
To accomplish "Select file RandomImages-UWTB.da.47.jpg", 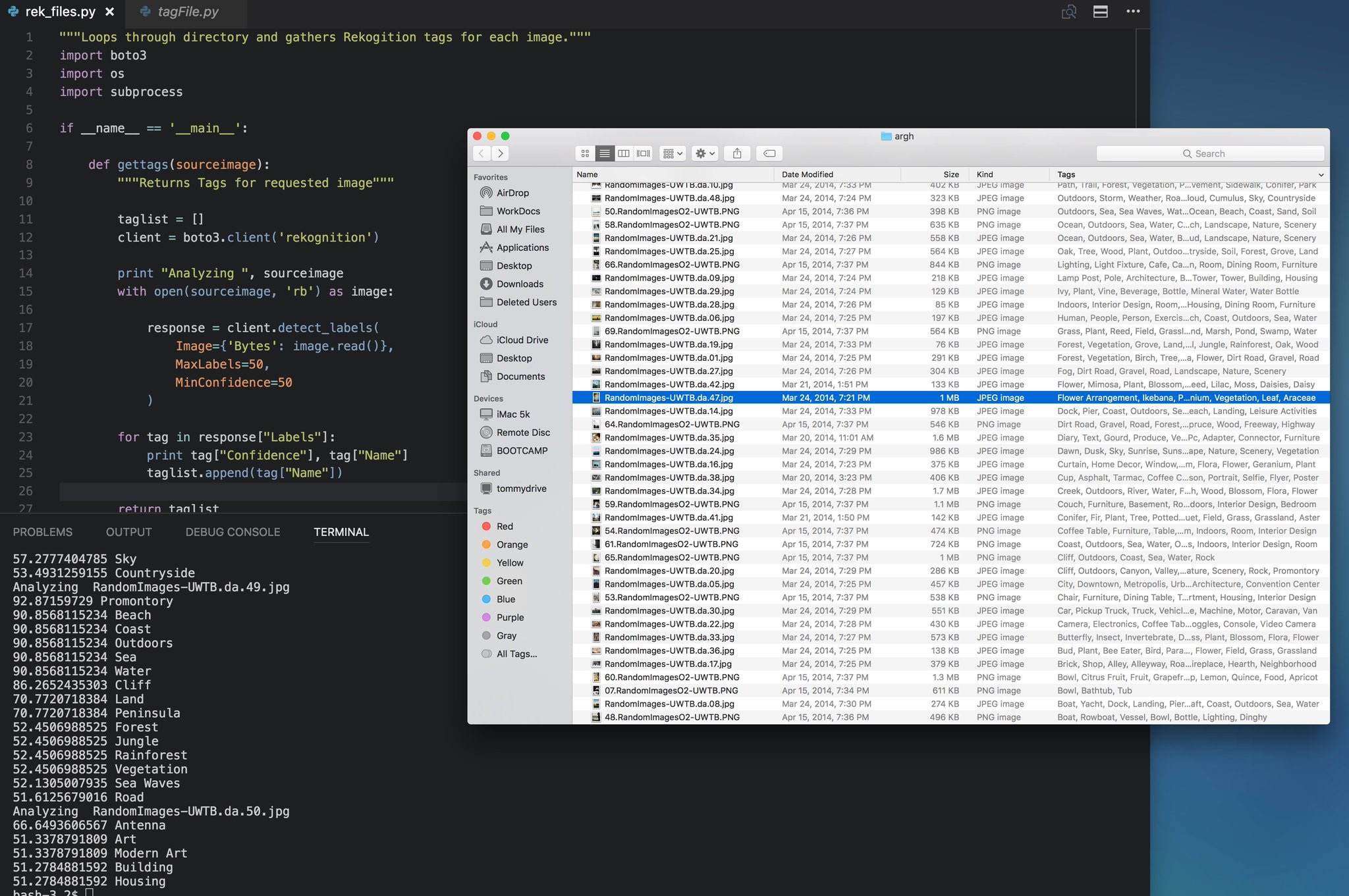I will point(950,398).
